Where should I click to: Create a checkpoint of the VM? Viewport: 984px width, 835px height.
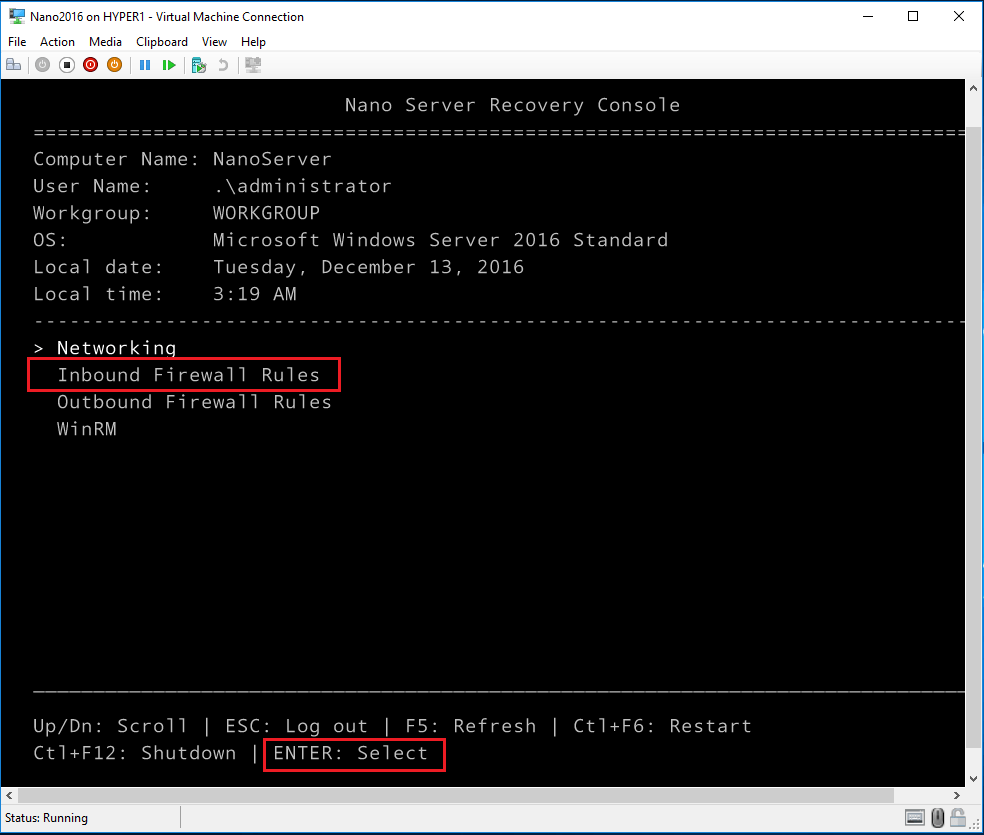[198, 64]
